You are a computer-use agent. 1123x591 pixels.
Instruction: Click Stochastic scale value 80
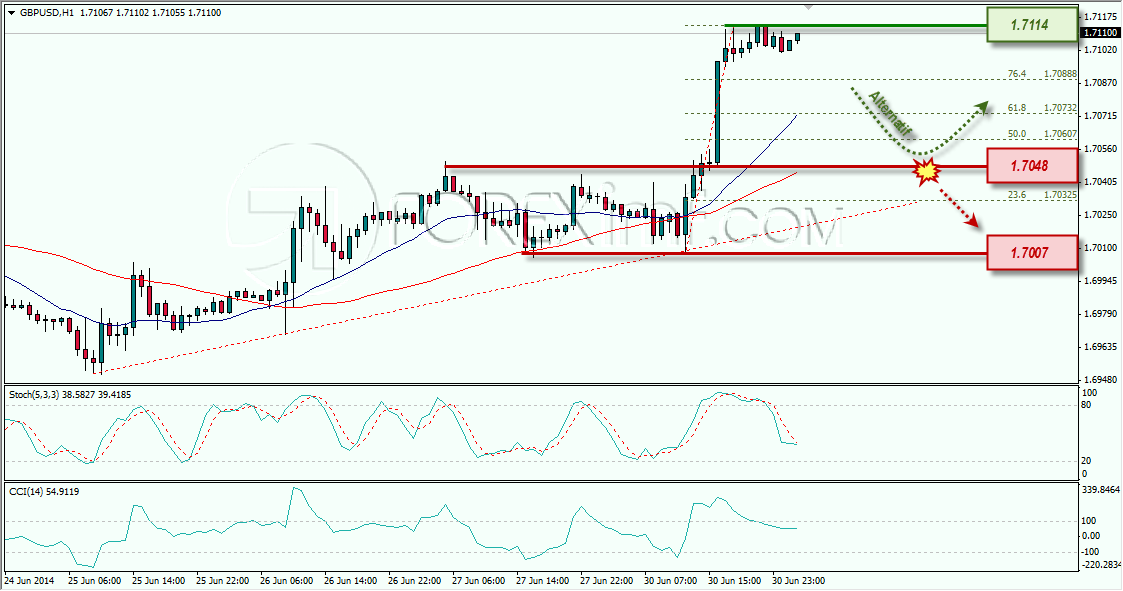pyautogui.click(x=1086, y=405)
